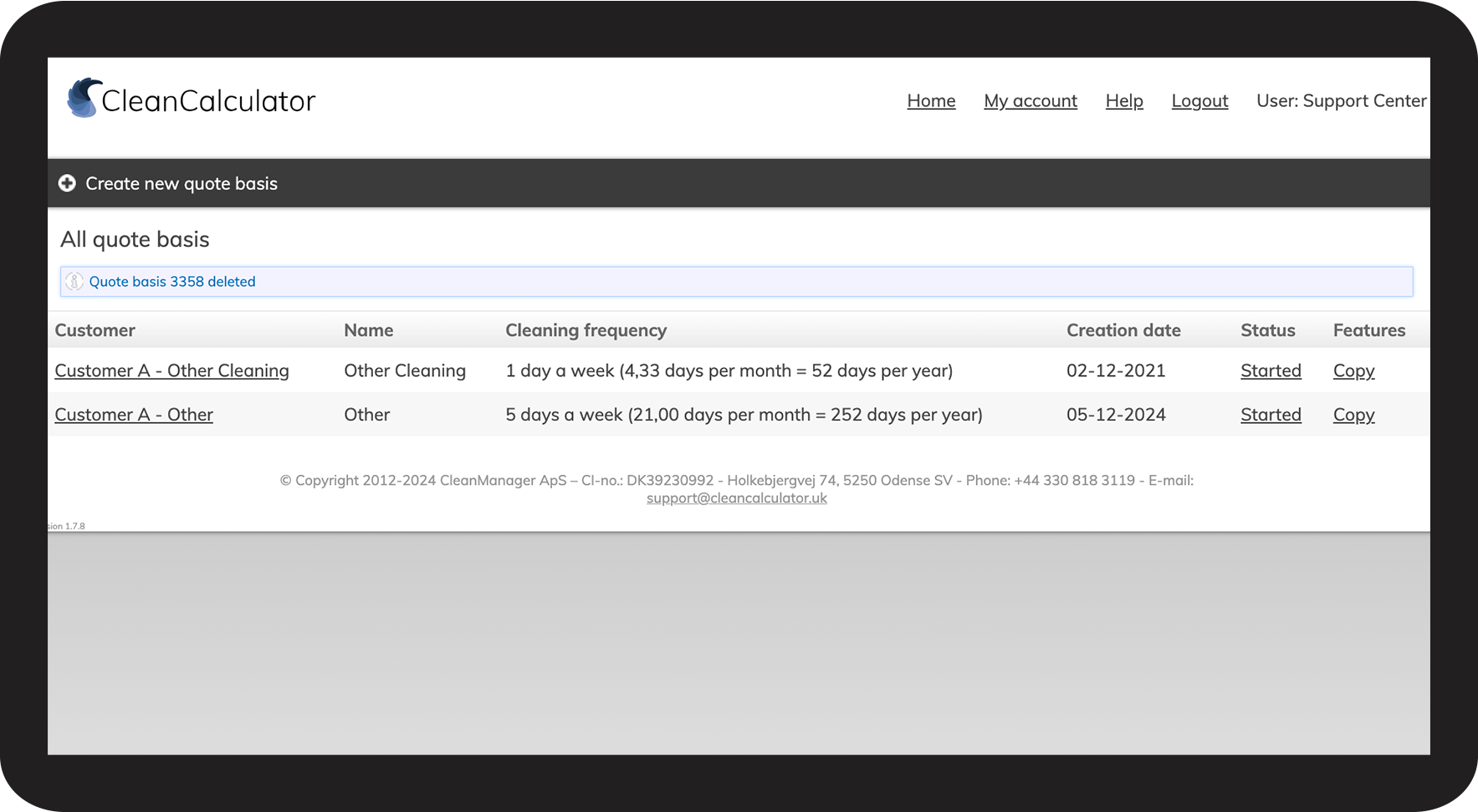Go to My account
Screen dimensions: 1478x812
pyautogui.click(x=1031, y=101)
